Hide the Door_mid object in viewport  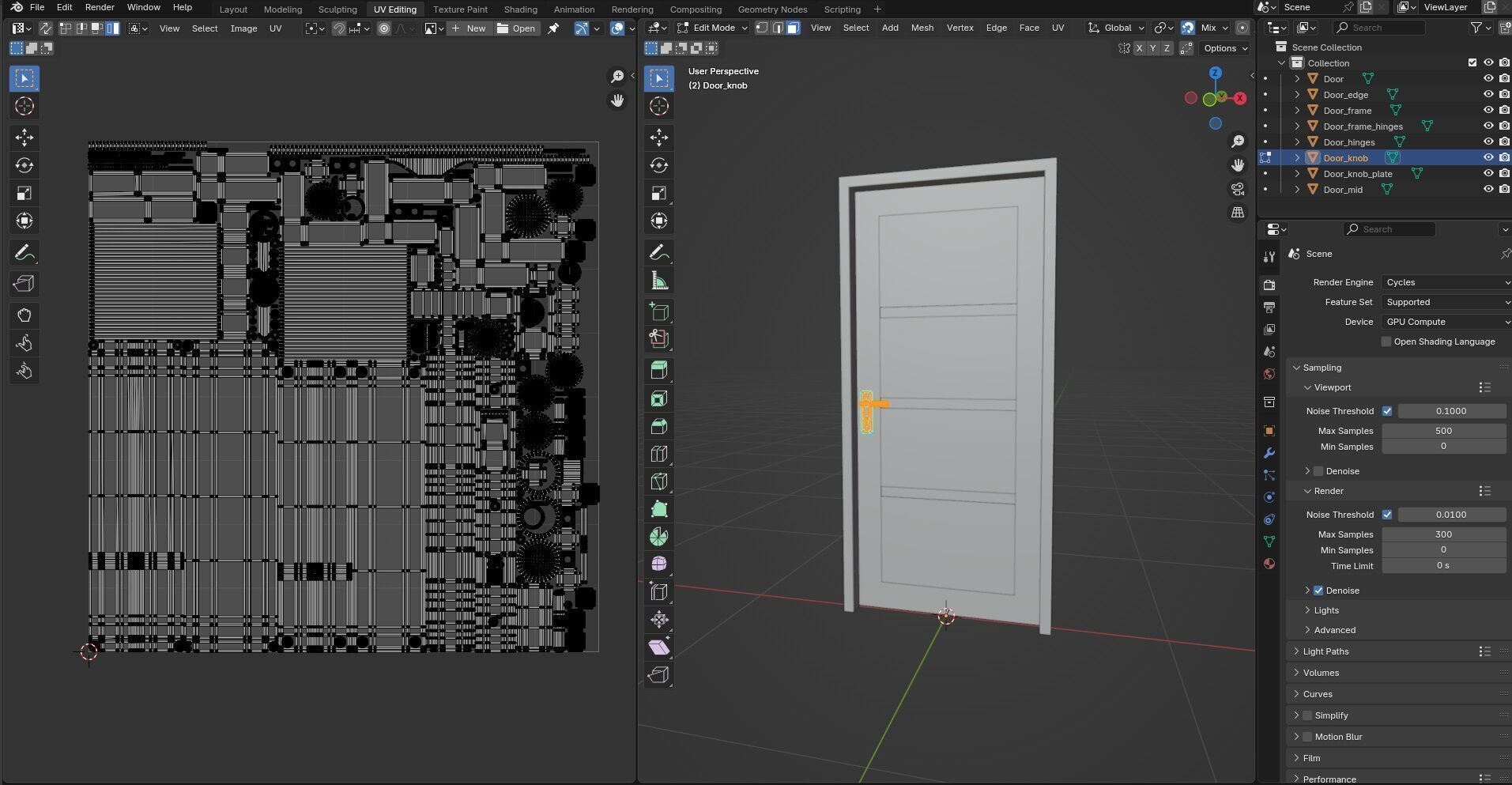click(x=1488, y=189)
